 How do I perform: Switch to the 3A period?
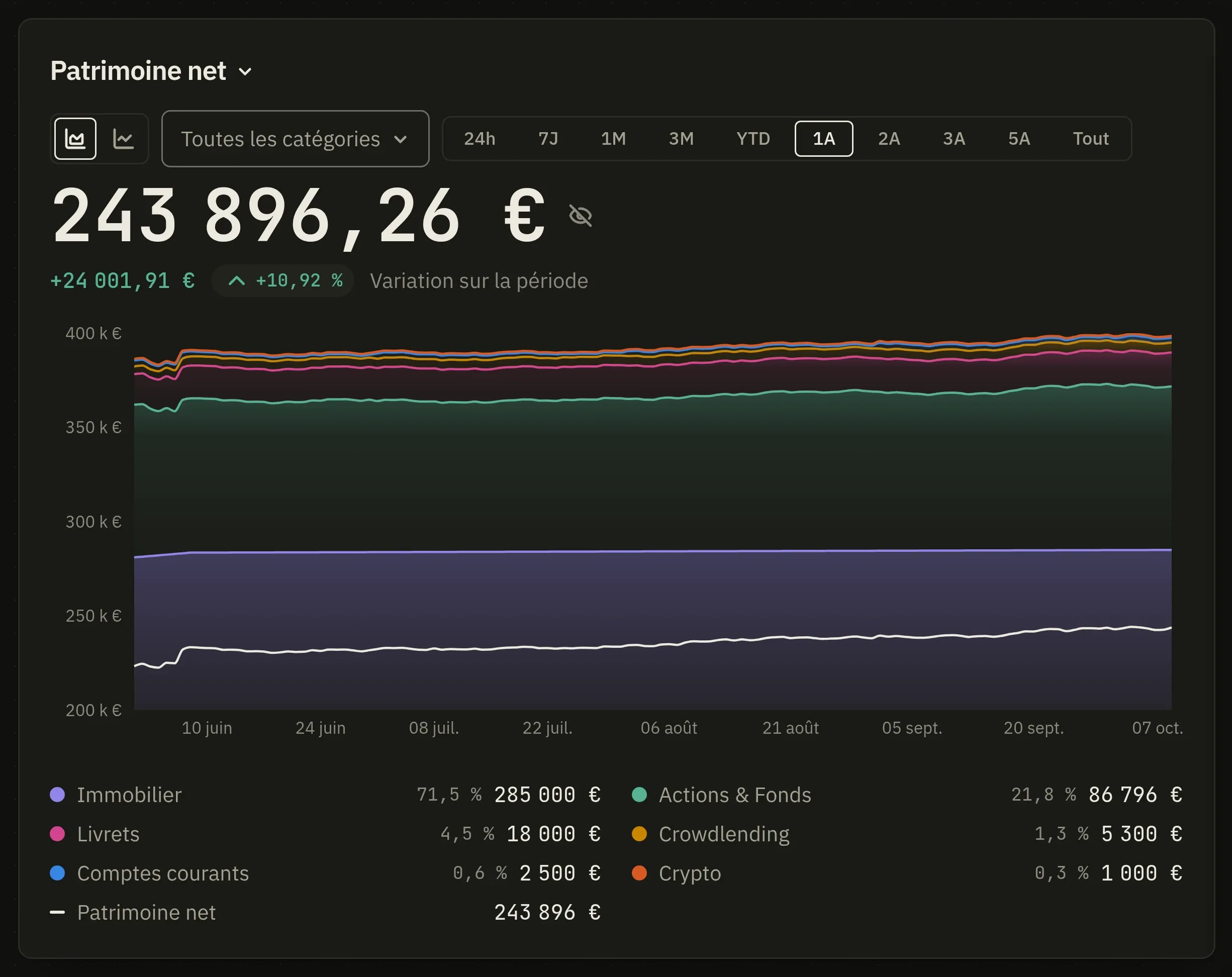(954, 139)
